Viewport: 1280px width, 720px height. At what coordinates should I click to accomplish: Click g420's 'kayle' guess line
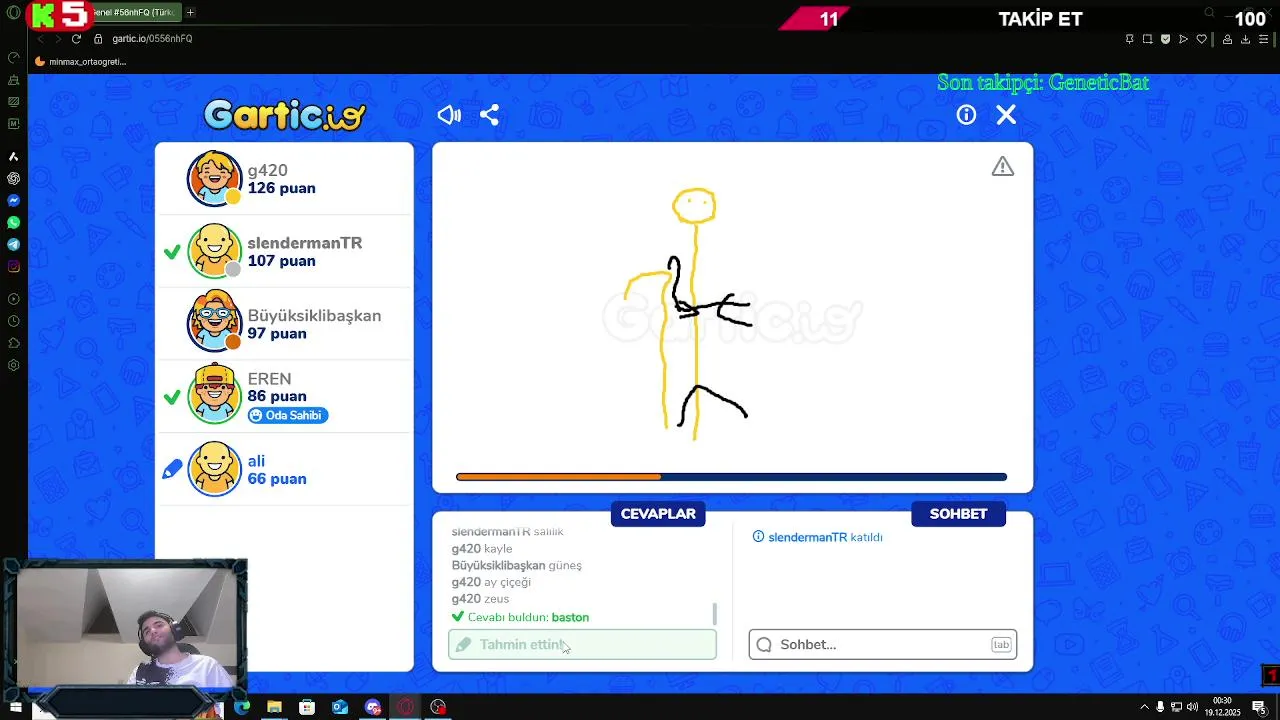482,548
